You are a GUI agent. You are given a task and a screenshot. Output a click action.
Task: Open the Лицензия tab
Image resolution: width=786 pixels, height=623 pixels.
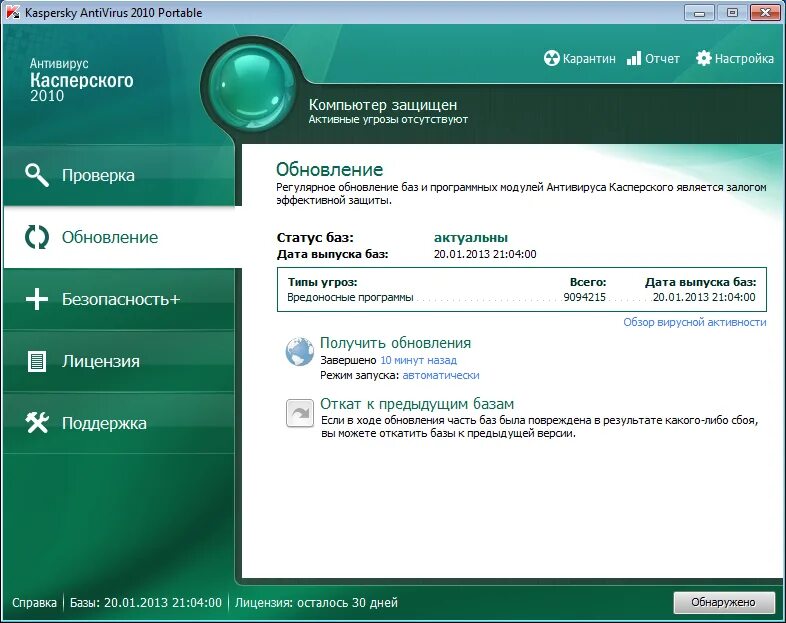pyautogui.click(x=119, y=361)
